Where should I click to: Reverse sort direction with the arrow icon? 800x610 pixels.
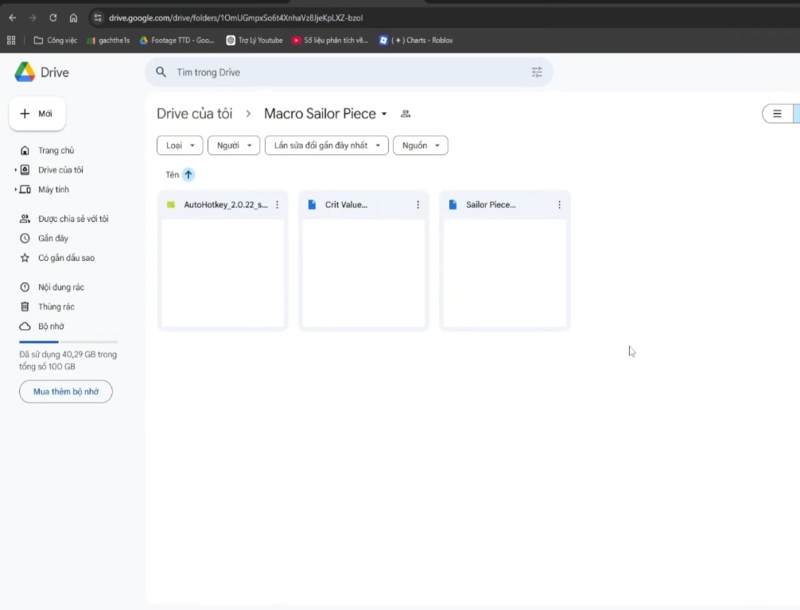point(188,175)
